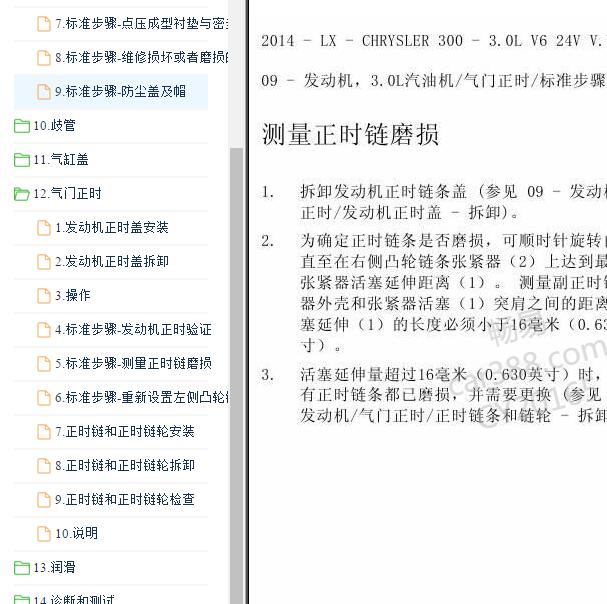Screen dimensions: 607x604
Task: Expand the 14.诊断和测试 folder
Action: pyautogui.click(x=74, y=599)
